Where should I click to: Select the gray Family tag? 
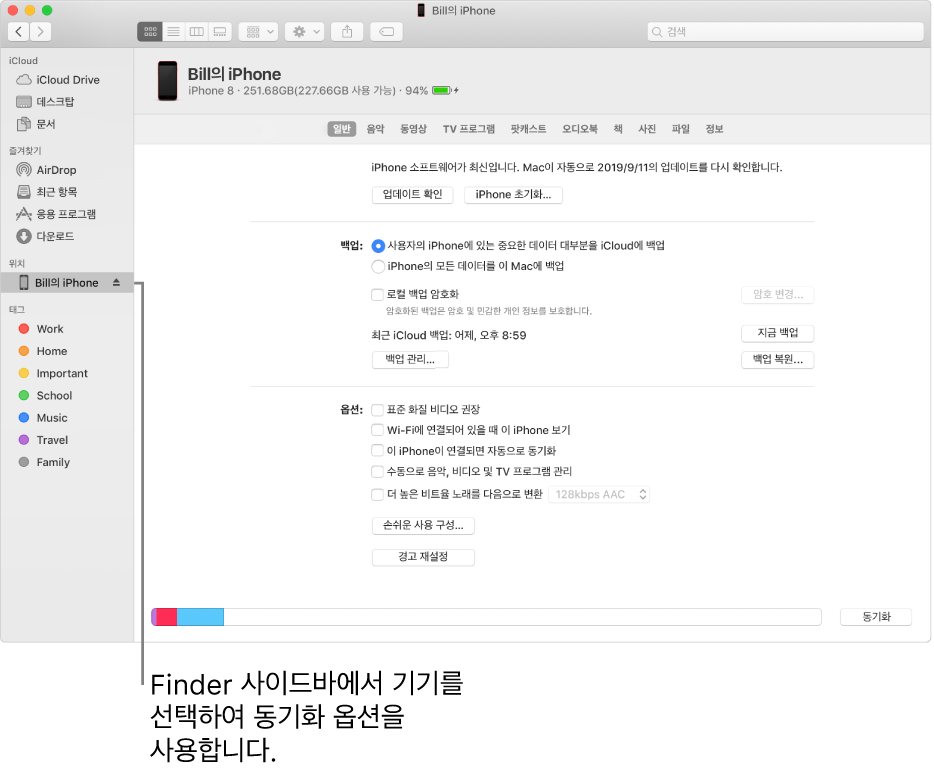[67, 462]
